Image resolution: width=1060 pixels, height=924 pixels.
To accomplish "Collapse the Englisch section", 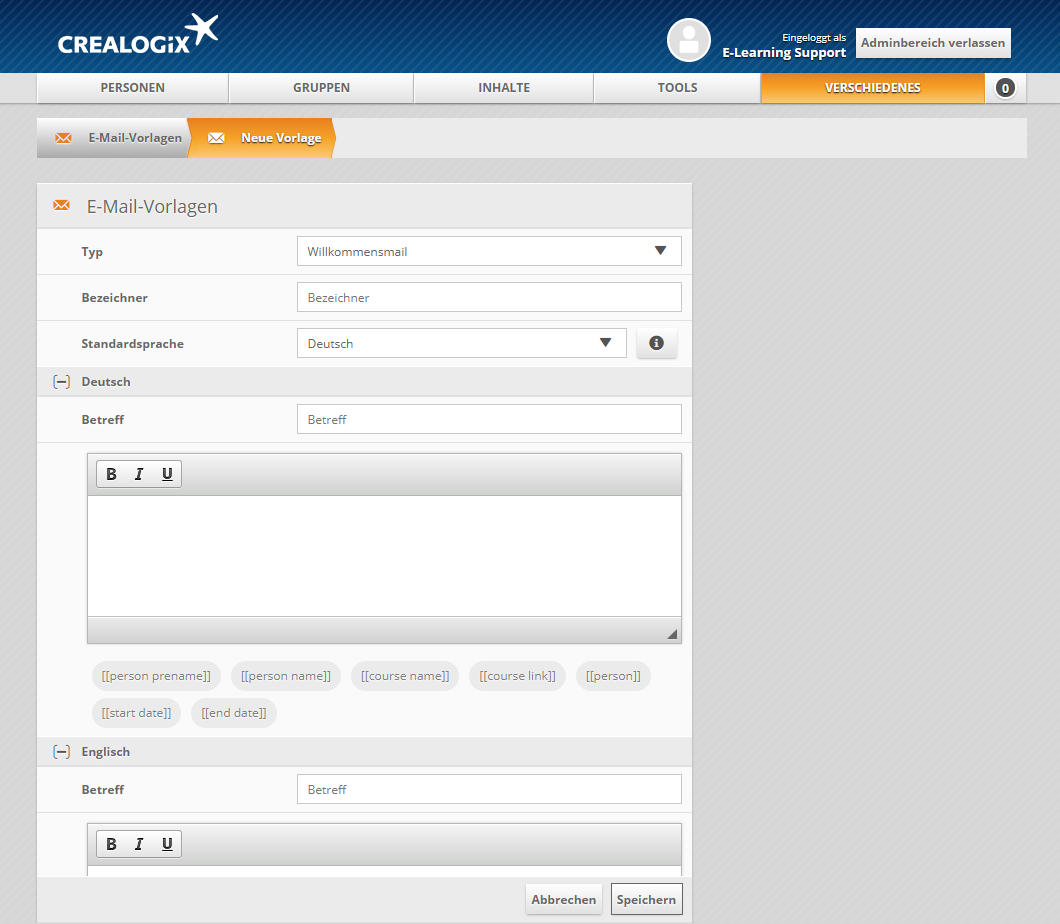I will [61, 752].
